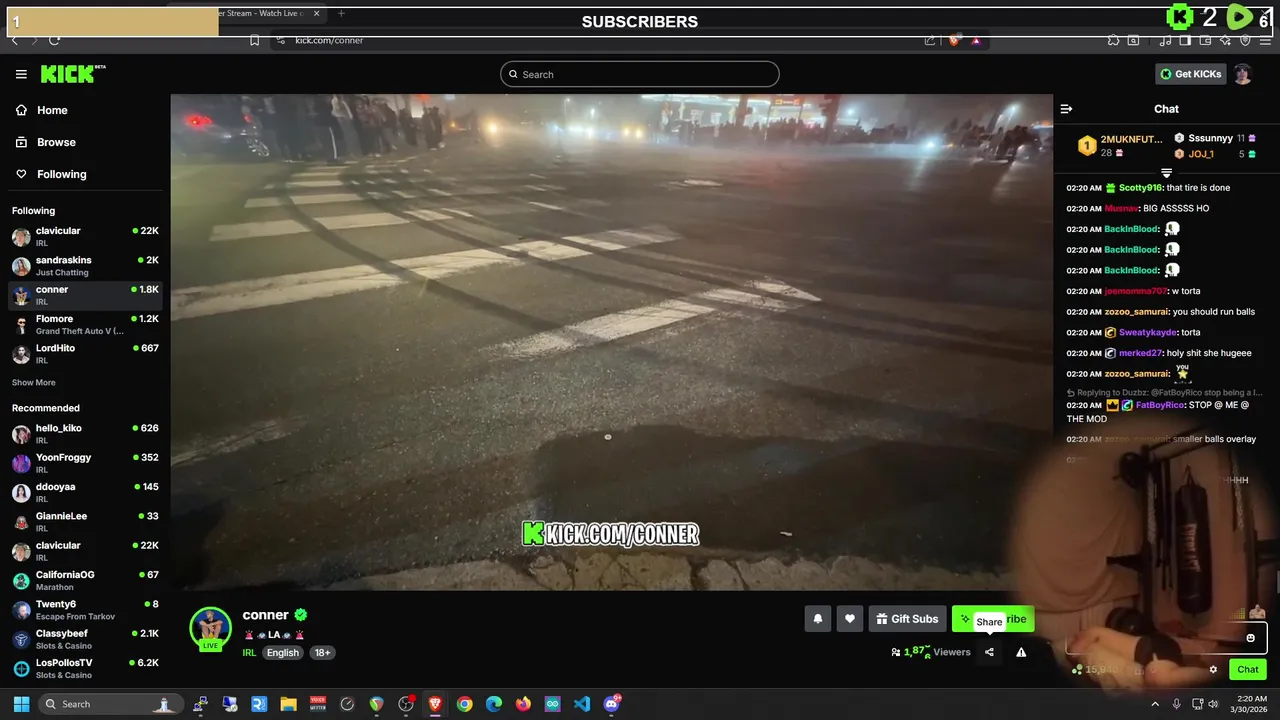The width and height of the screenshot is (1280, 720).
Task: Open LosPollosTV channel
Action: 85,668
